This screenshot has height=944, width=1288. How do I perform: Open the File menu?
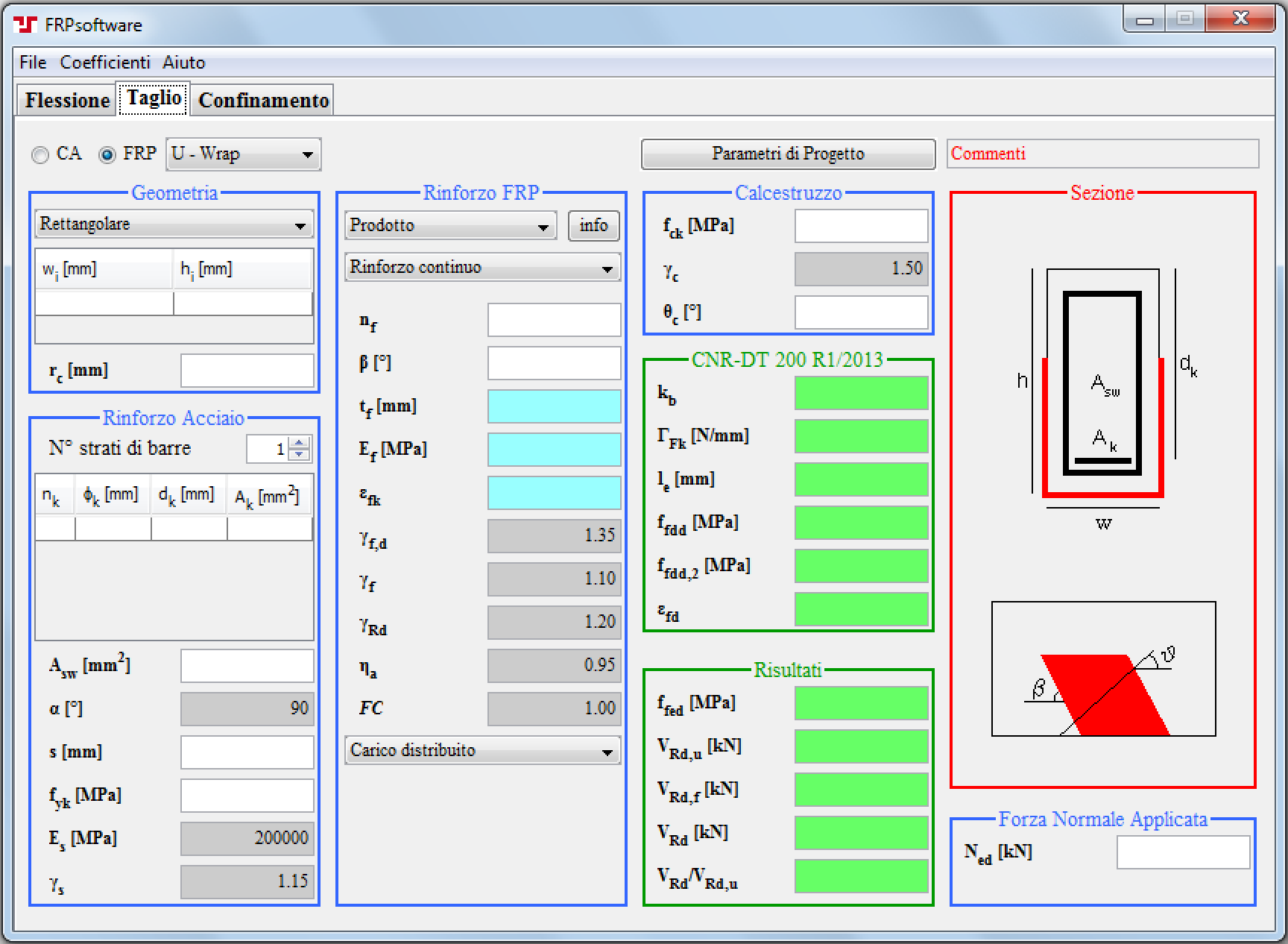click(33, 63)
